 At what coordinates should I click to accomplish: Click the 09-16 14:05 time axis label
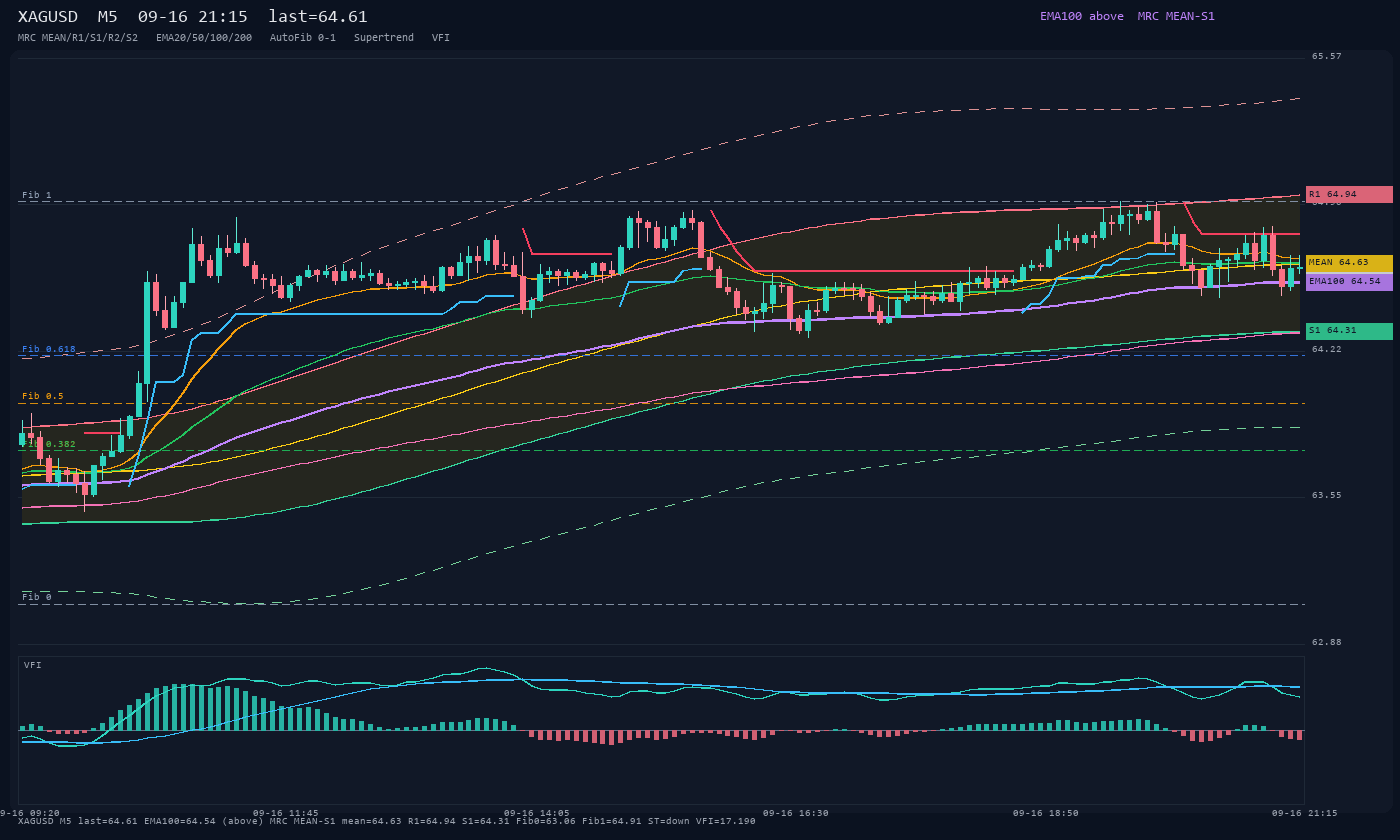click(x=537, y=813)
